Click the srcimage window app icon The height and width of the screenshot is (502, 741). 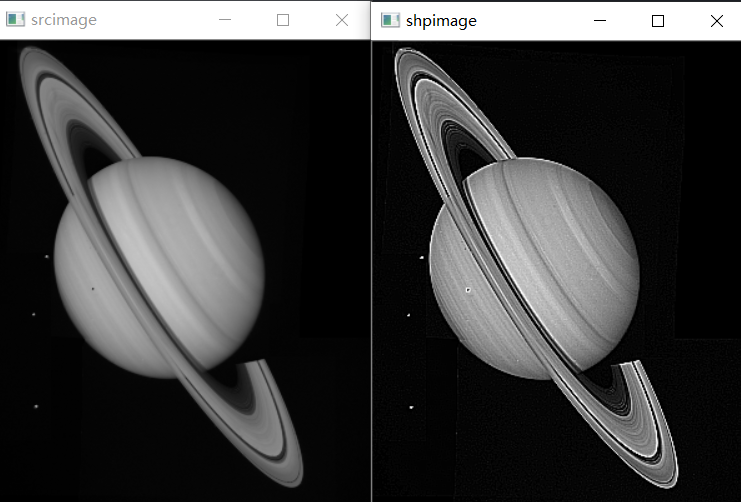(15, 19)
